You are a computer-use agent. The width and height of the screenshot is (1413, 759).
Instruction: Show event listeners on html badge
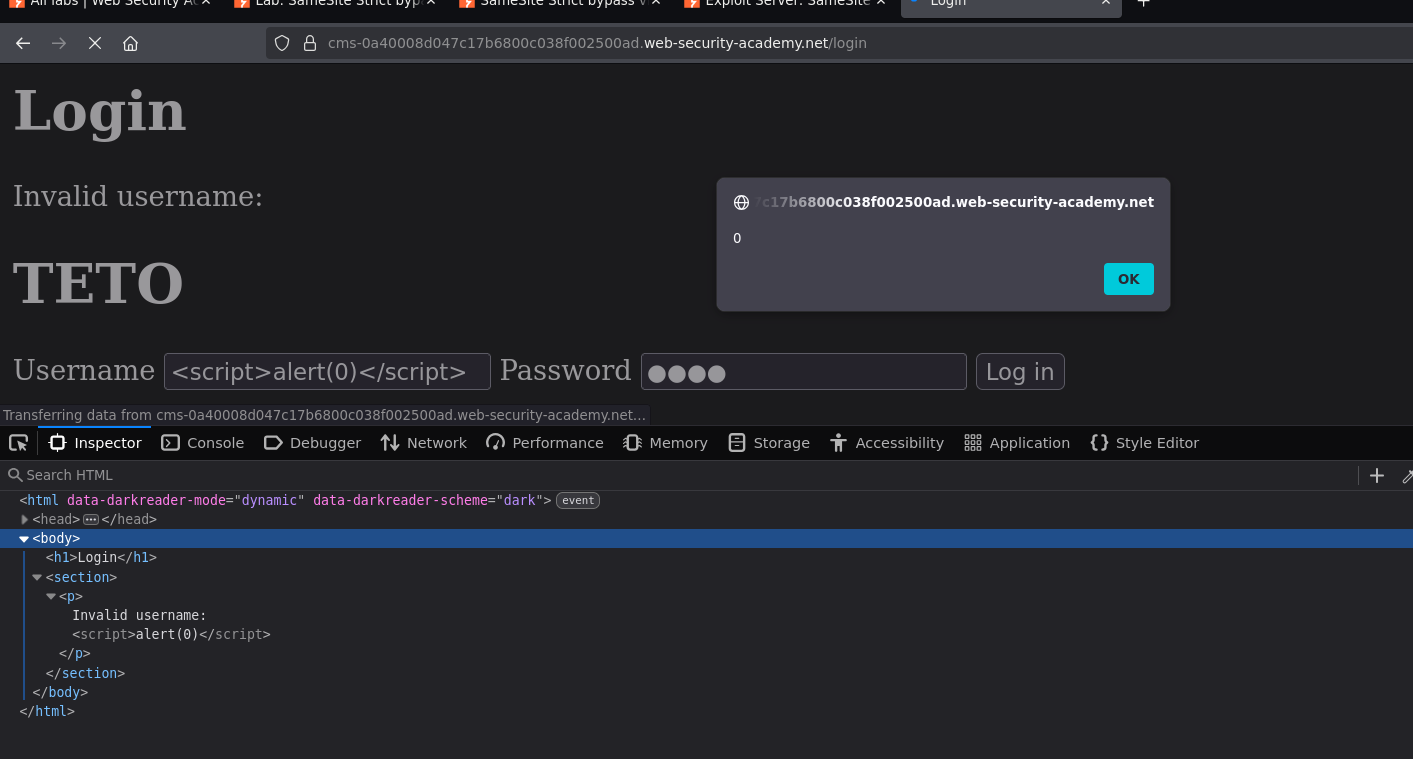[x=578, y=501]
